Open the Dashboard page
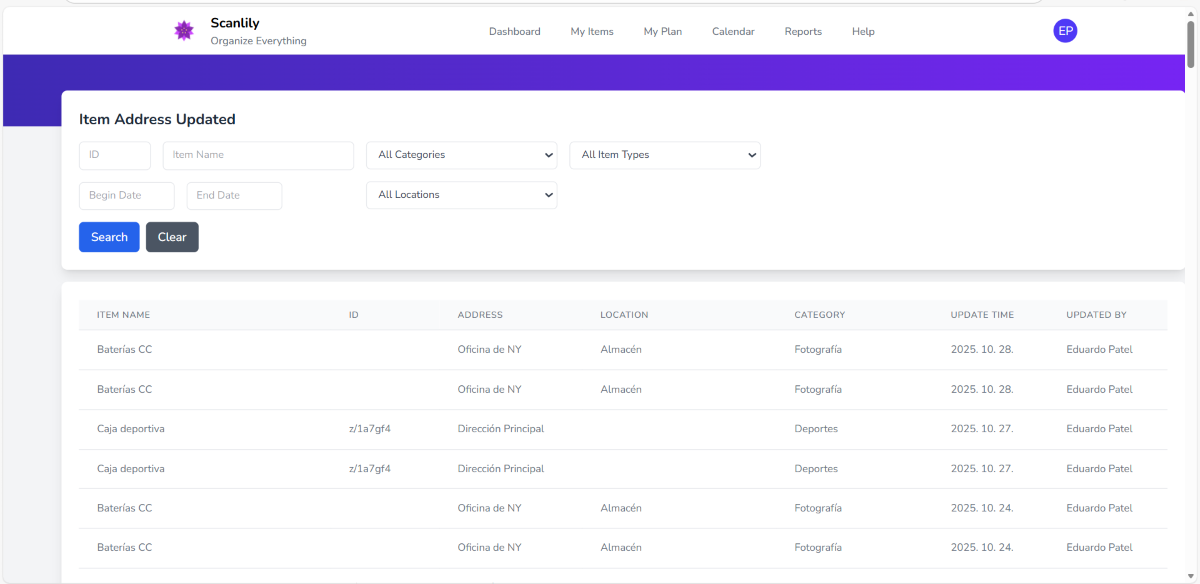 click(514, 32)
